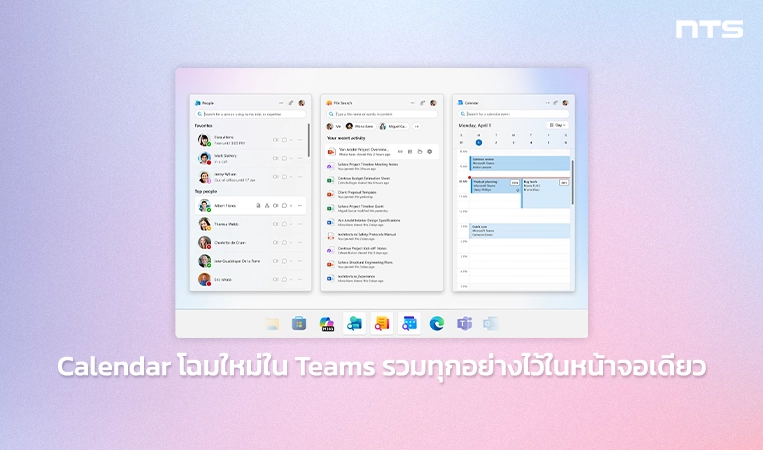Open the Client Proposal Template file
This screenshot has height=450, width=763.
(382, 194)
